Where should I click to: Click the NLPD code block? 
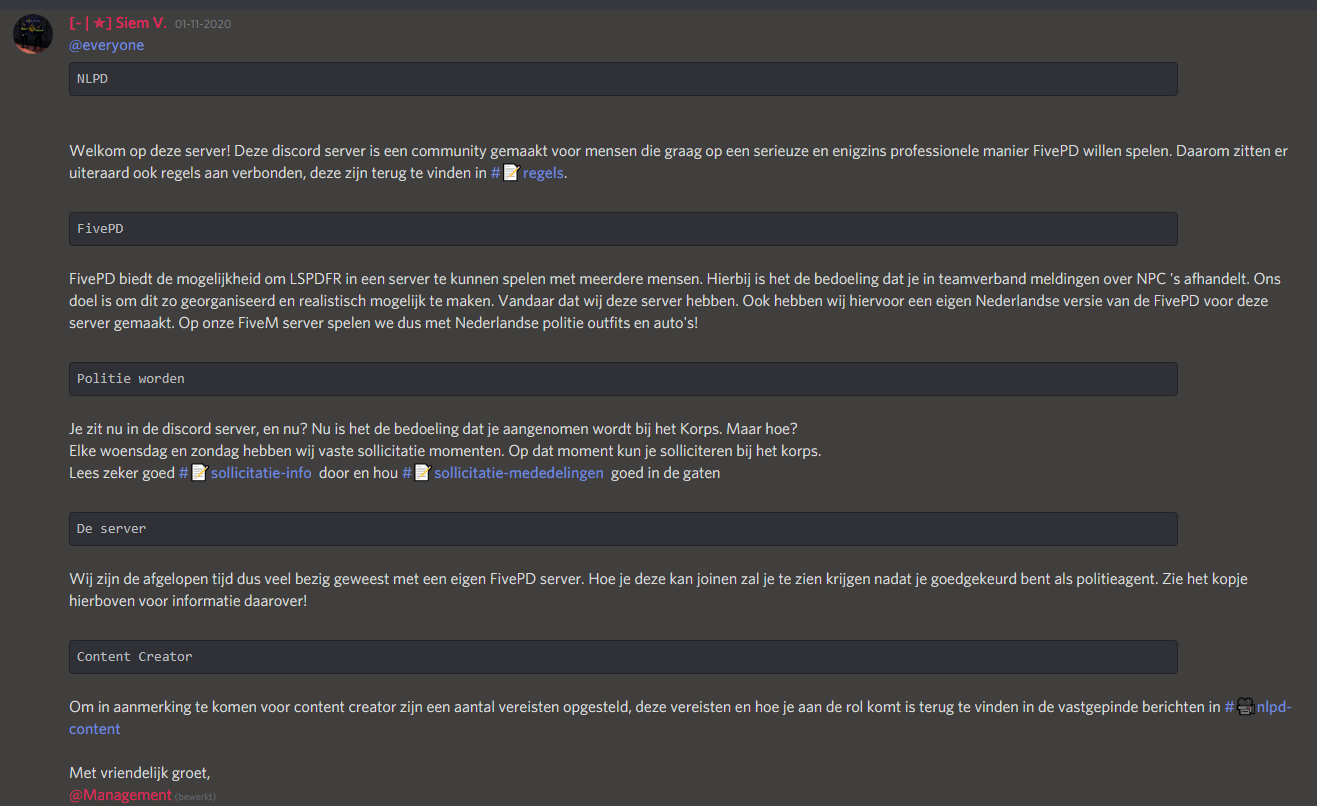coord(623,79)
